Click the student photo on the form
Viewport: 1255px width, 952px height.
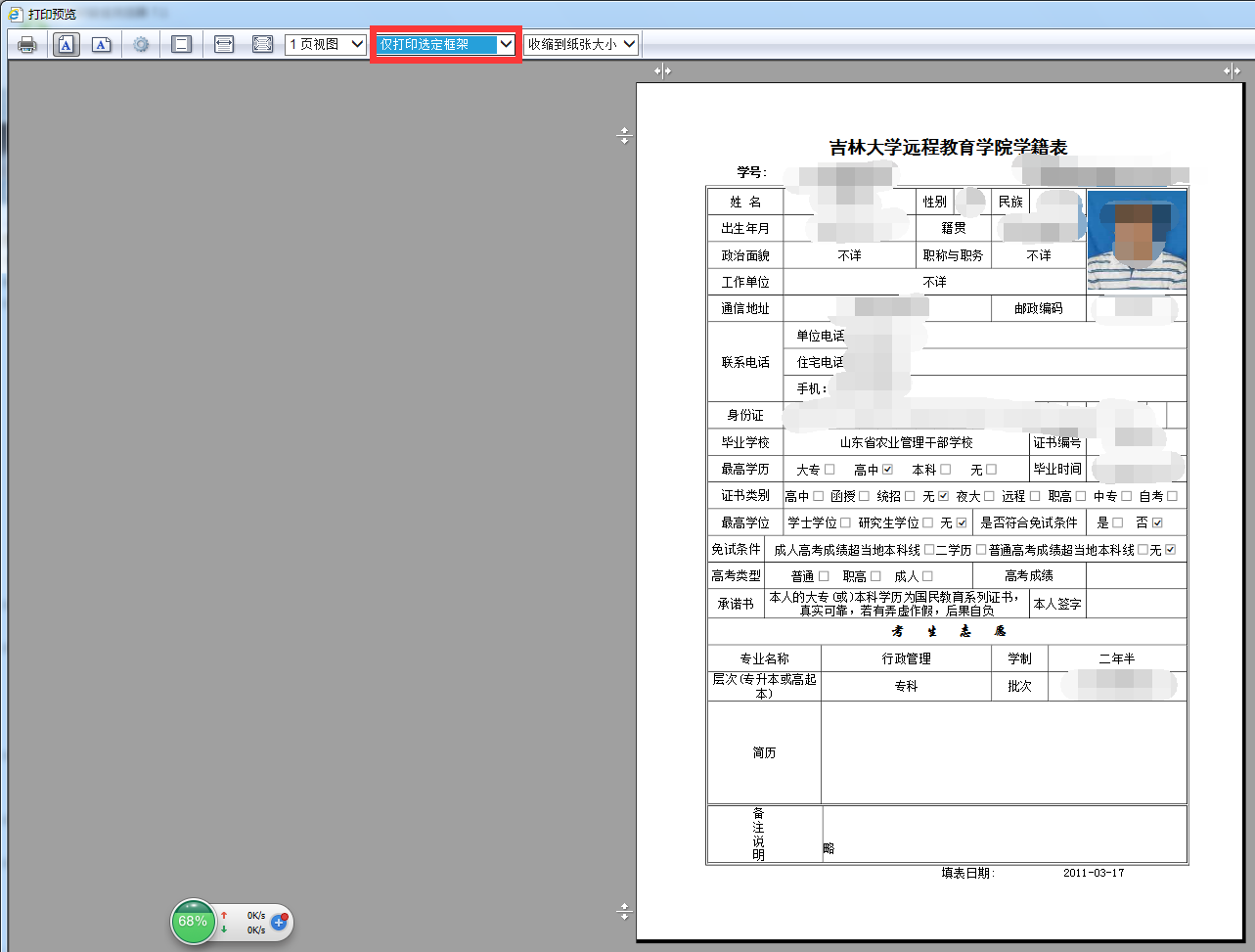1137,241
